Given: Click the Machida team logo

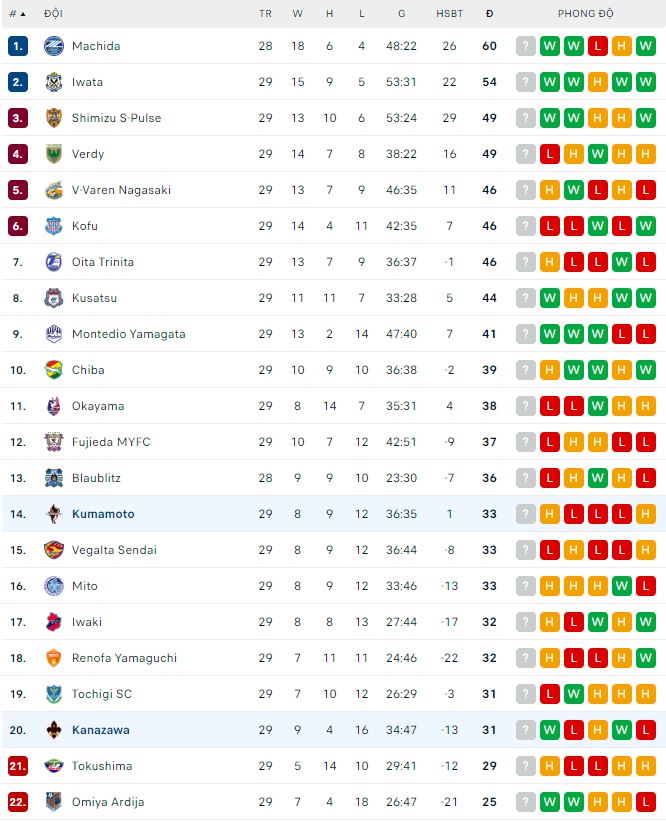Looking at the screenshot, I should click(x=54, y=46).
